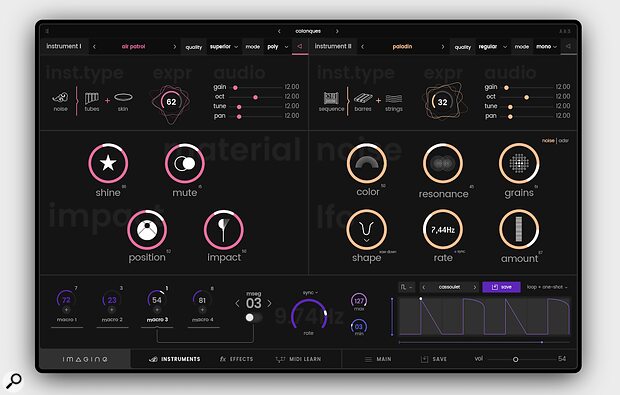Toggle the mseg on/off switch
The image size is (620, 395).
253,318
